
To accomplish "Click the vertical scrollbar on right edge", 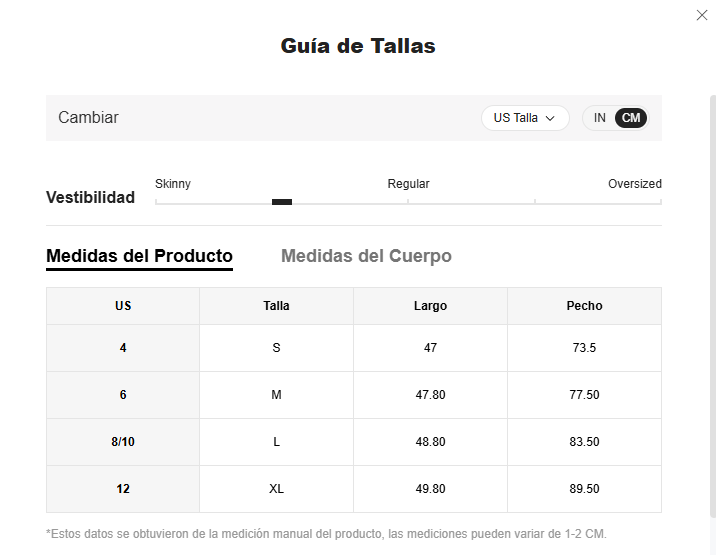I will click(713, 306).
